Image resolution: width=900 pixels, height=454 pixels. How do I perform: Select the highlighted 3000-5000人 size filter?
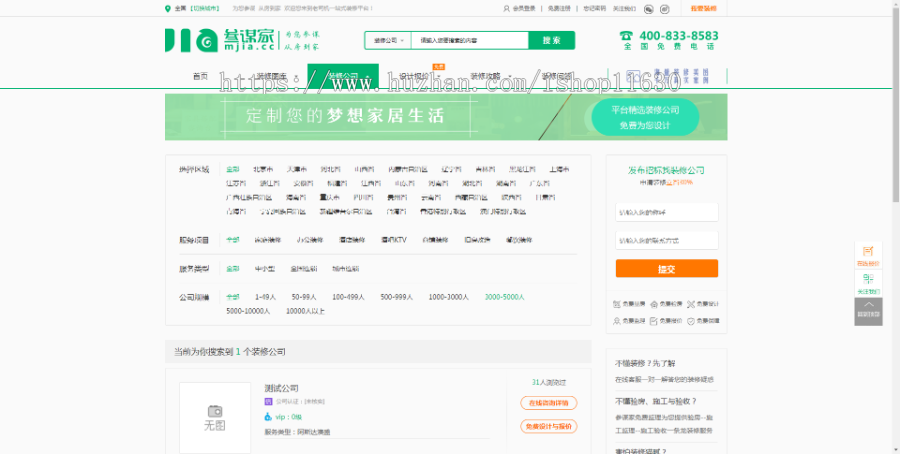(505, 297)
